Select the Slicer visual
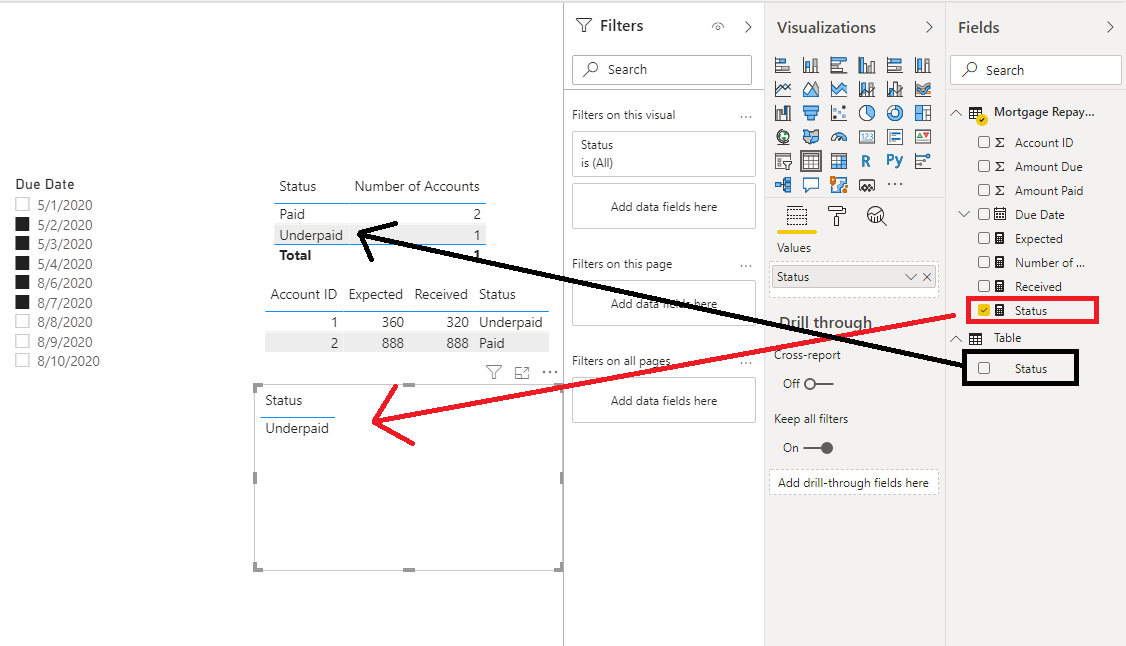 (783, 161)
